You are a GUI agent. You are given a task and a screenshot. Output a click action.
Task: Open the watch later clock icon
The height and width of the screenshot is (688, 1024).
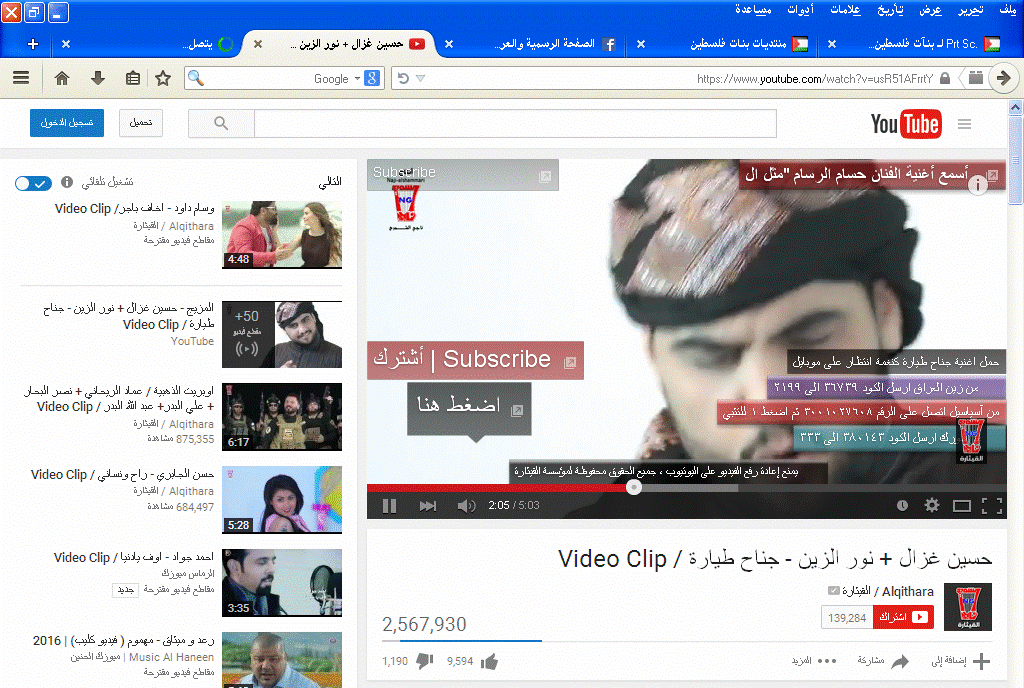pos(903,506)
